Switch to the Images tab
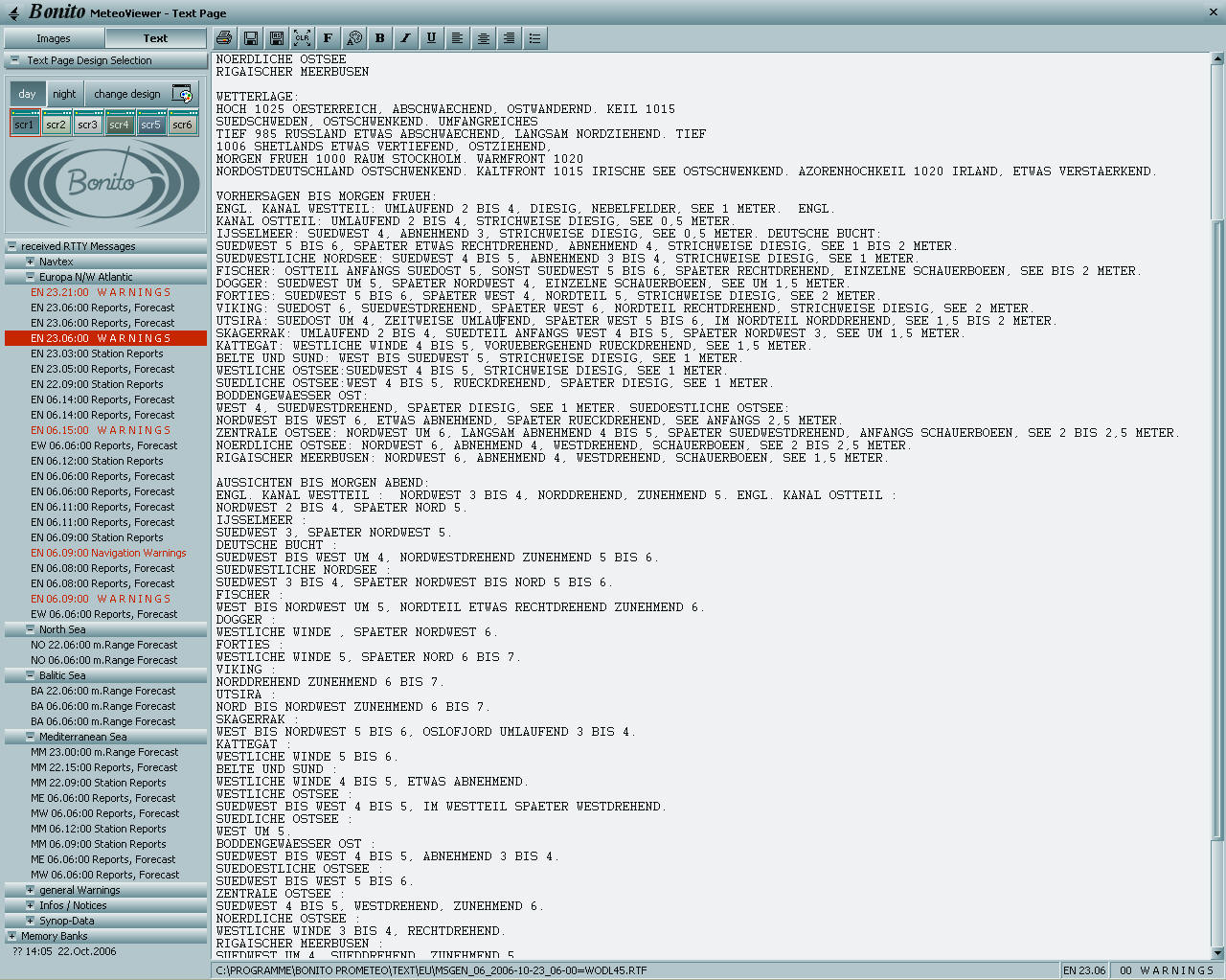 [54, 38]
